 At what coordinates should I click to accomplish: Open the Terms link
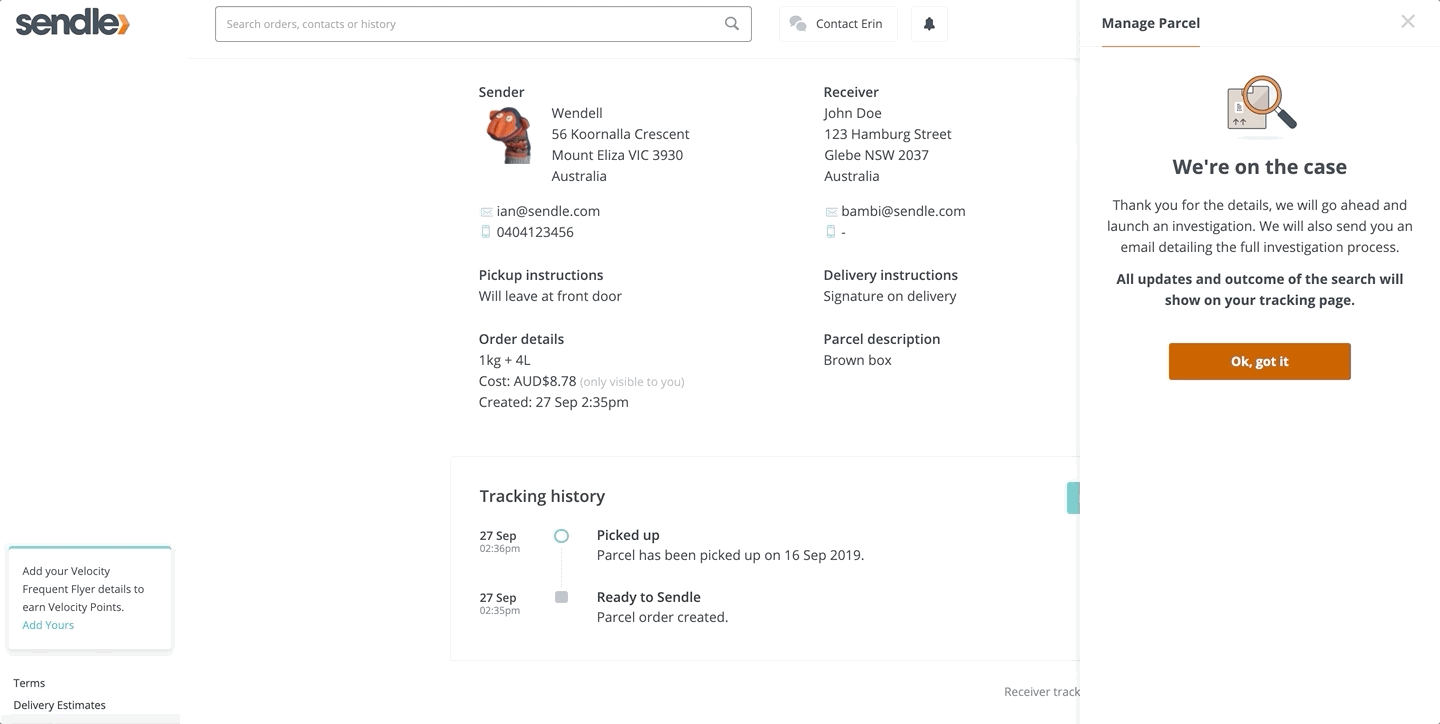(29, 683)
